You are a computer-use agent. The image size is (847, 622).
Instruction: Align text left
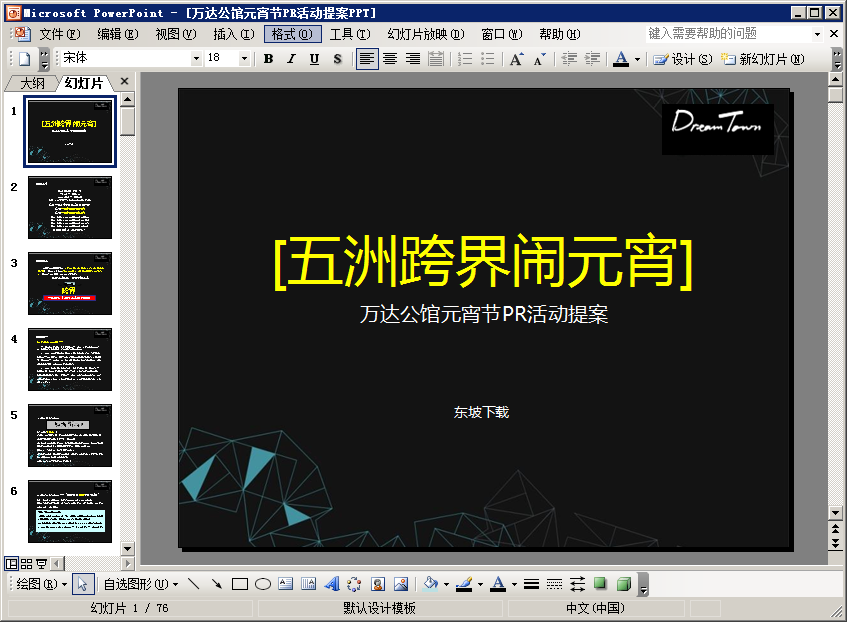367,58
